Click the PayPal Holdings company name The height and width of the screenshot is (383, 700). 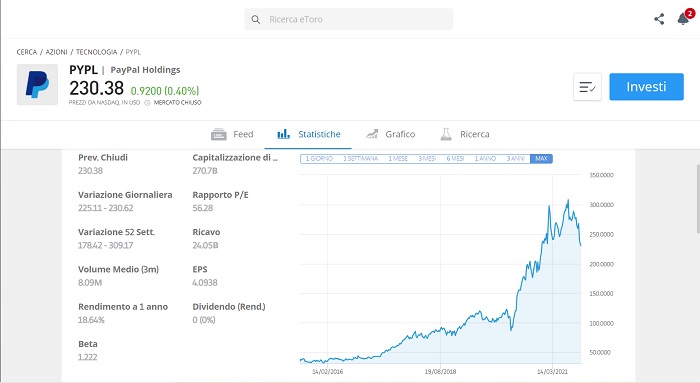145,70
